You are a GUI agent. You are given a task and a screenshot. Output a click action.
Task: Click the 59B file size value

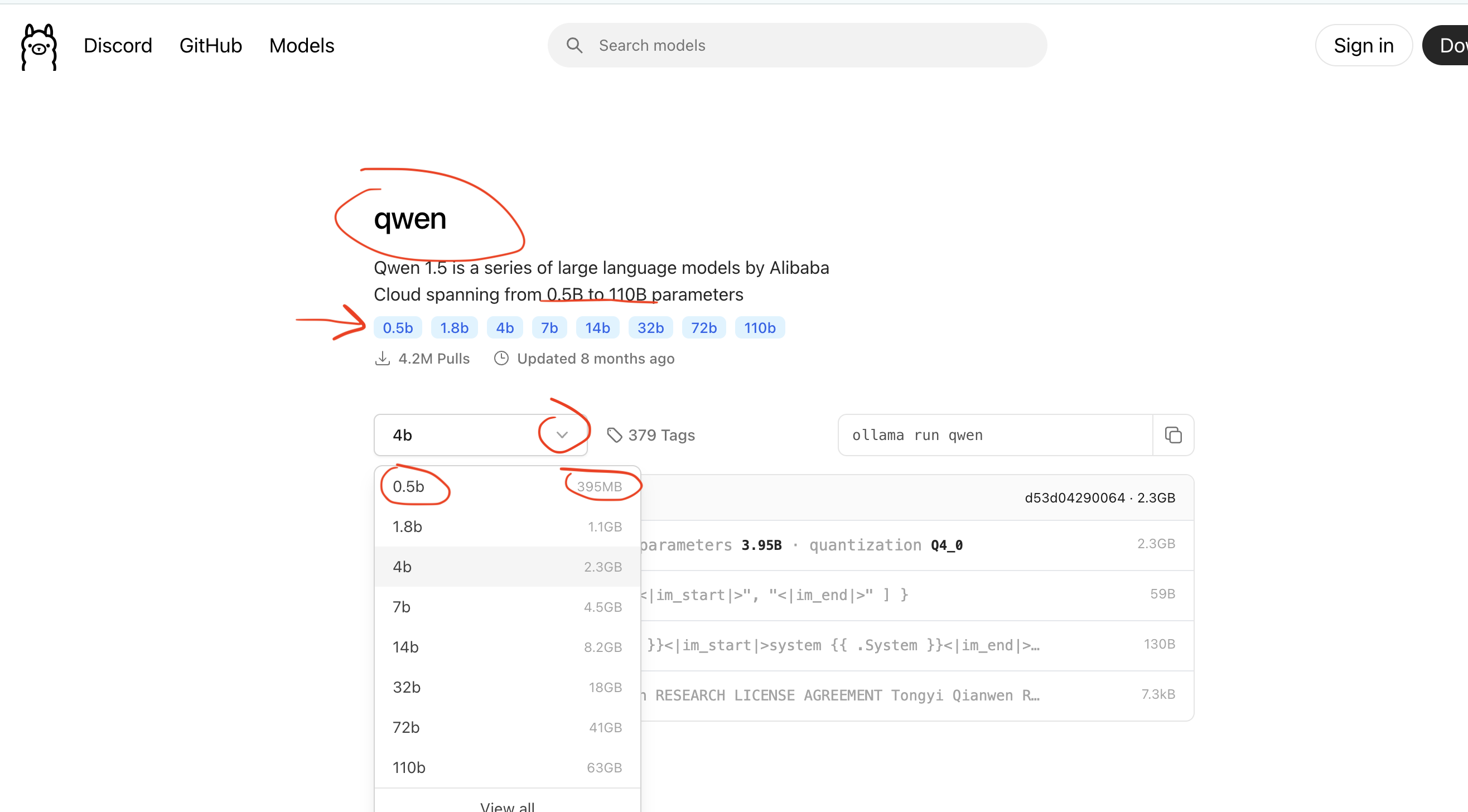point(1162,594)
